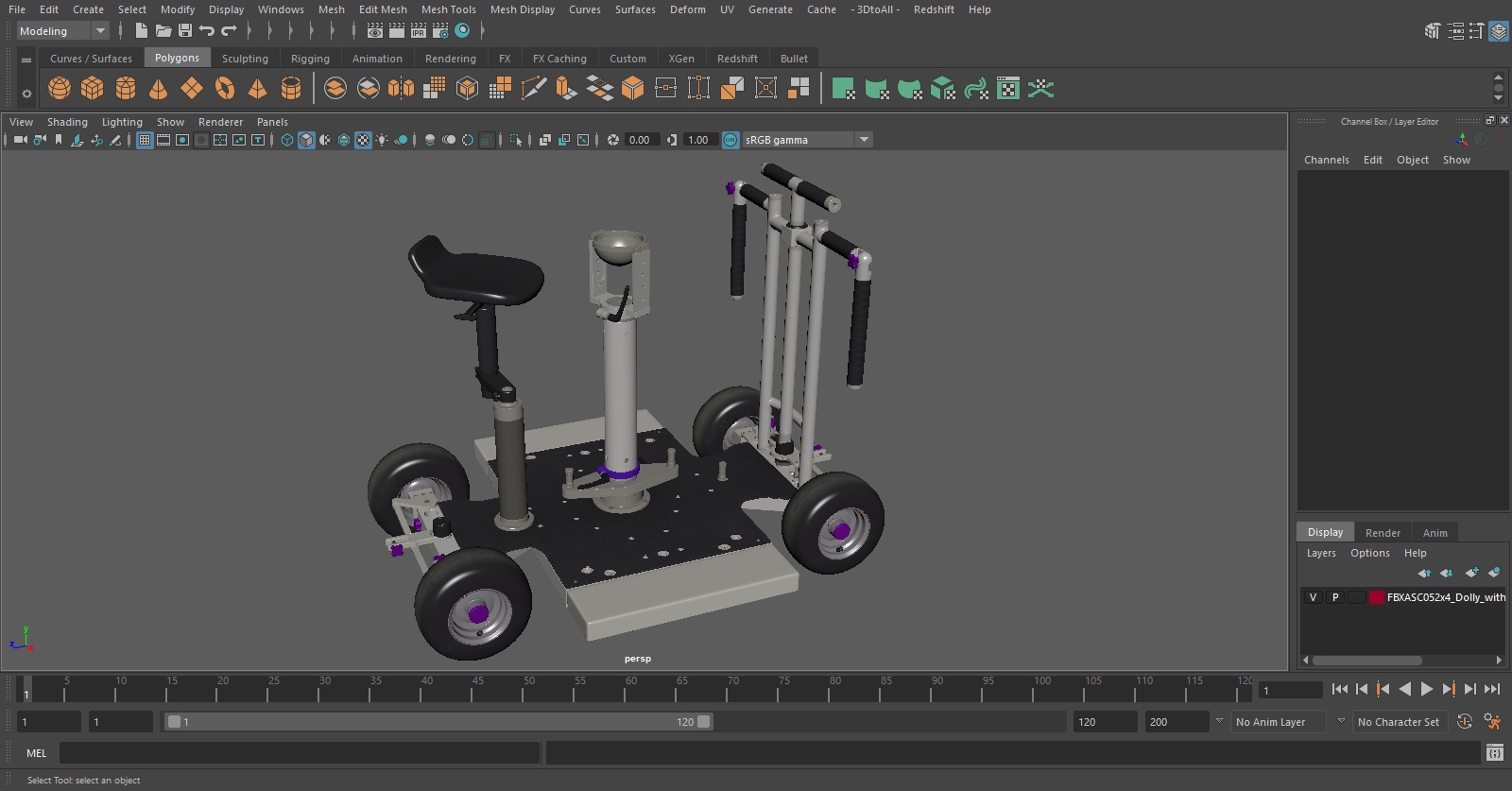Click the IPR render icon

pyautogui.click(x=419, y=31)
